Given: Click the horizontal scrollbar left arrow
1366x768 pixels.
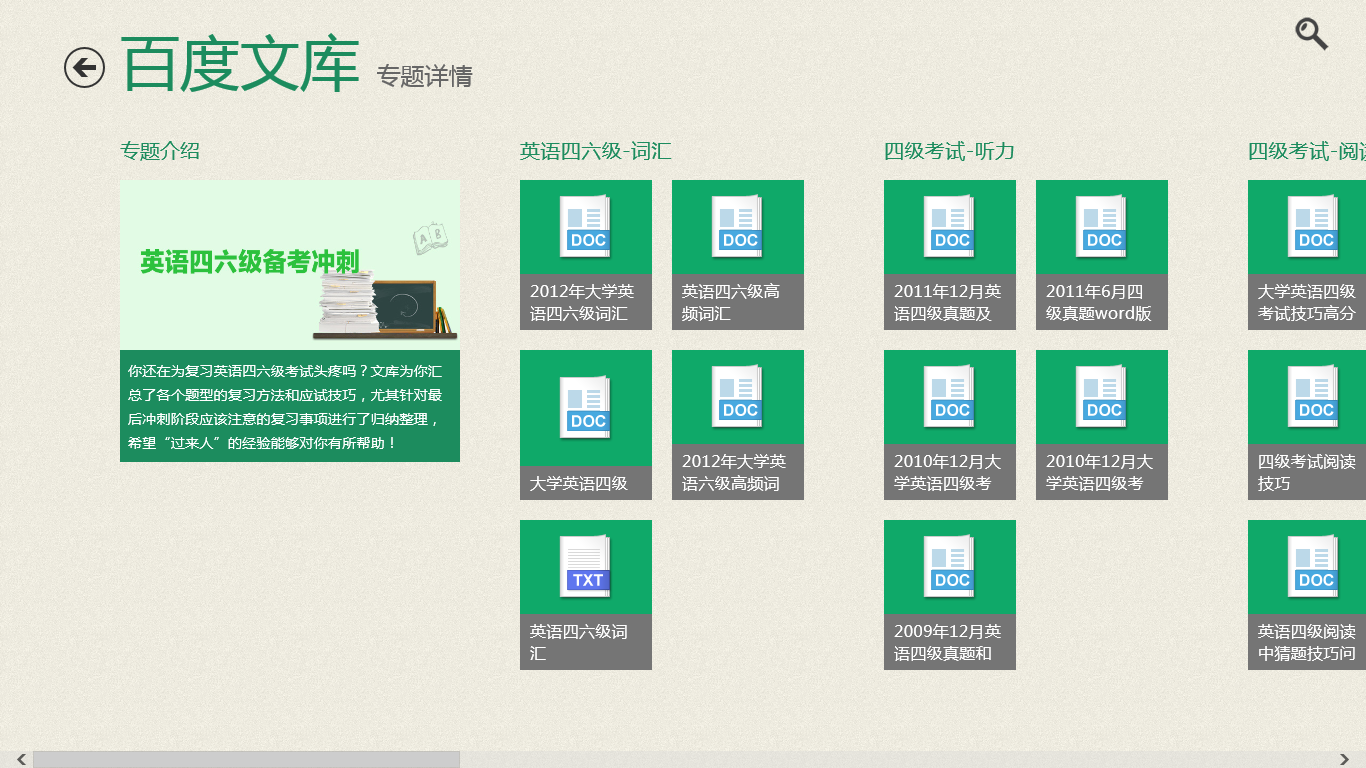Looking at the screenshot, I should [x=21, y=760].
